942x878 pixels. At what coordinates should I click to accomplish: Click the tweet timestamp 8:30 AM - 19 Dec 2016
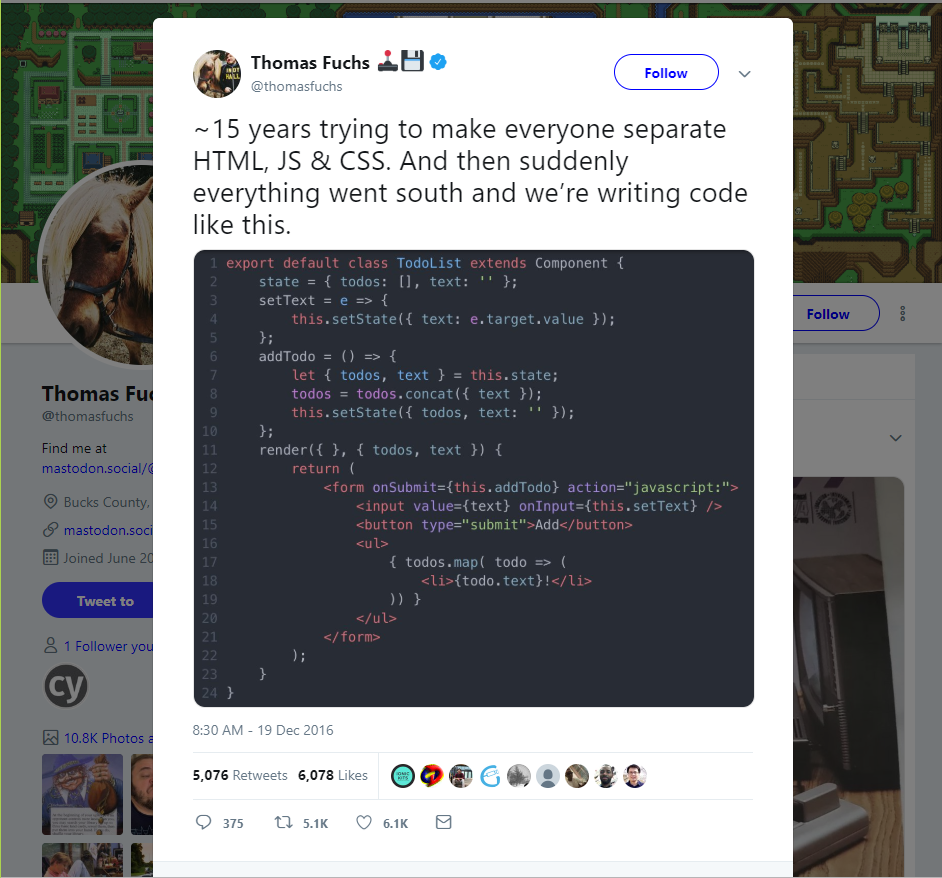point(263,730)
